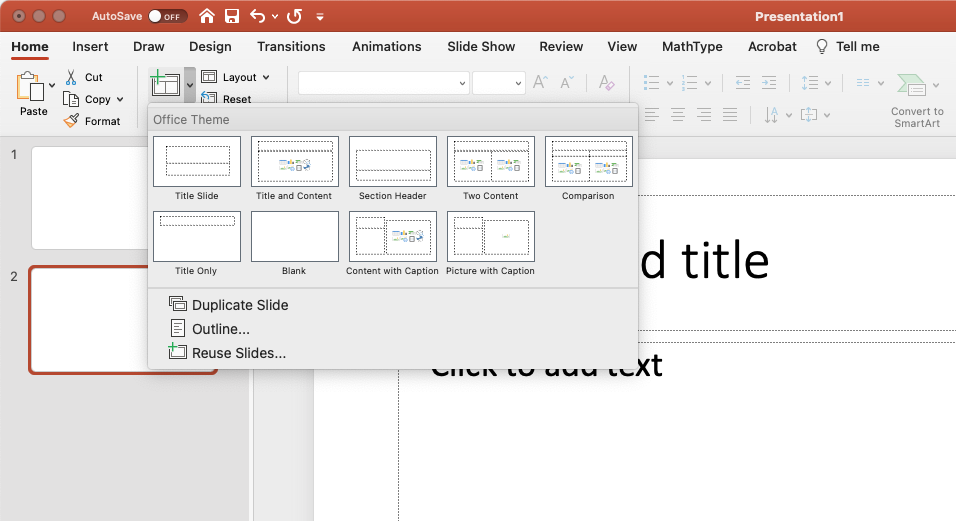The width and height of the screenshot is (956, 521).
Task: Expand the font name combo box
Action: (x=462, y=84)
